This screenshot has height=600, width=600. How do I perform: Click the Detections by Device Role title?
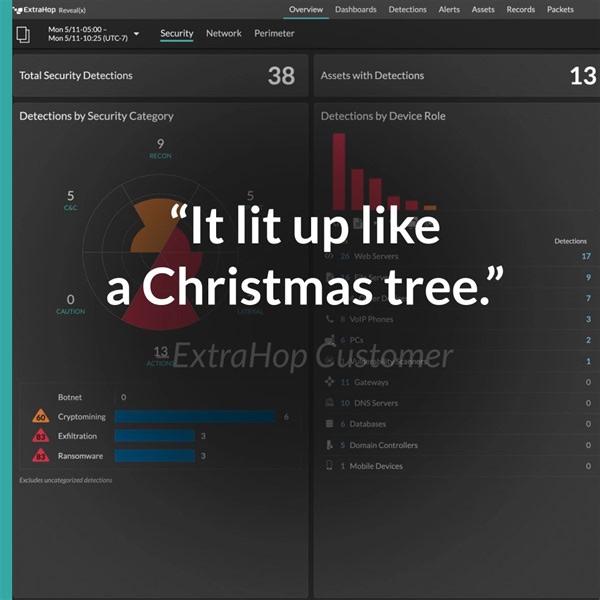click(383, 116)
